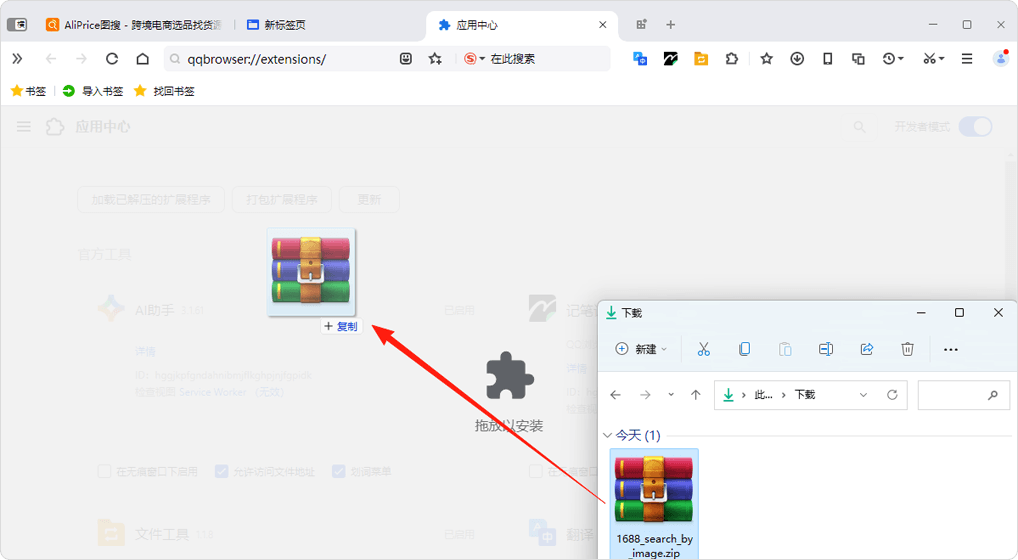The image size is (1018, 560).
Task: Open the Explorer address bar history dropdown
Action: (863, 395)
